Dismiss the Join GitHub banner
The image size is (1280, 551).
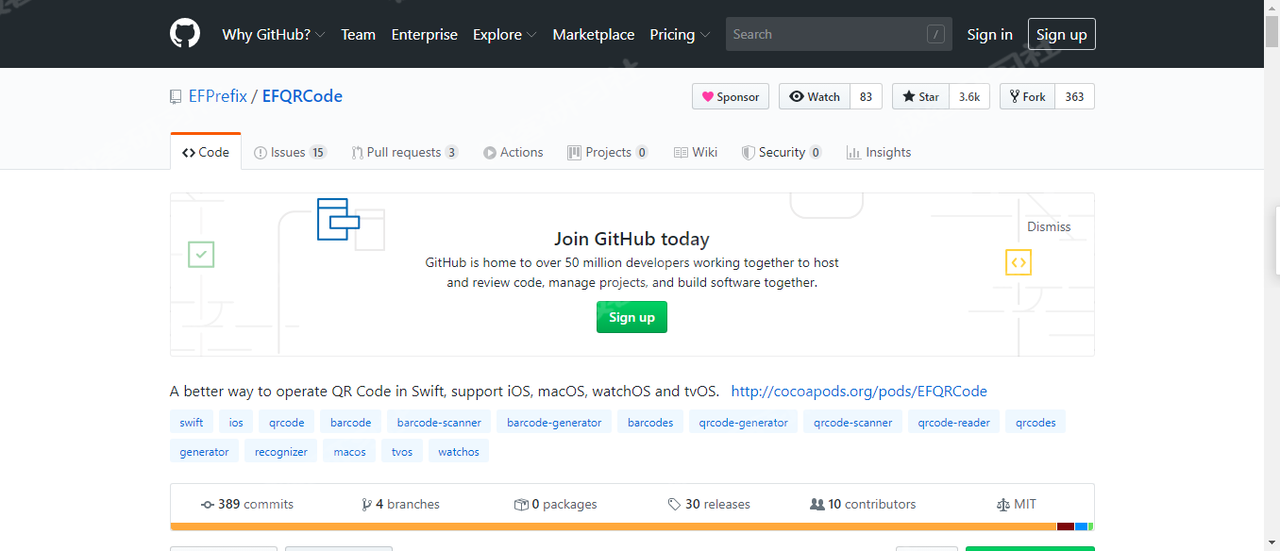[x=1049, y=227]
